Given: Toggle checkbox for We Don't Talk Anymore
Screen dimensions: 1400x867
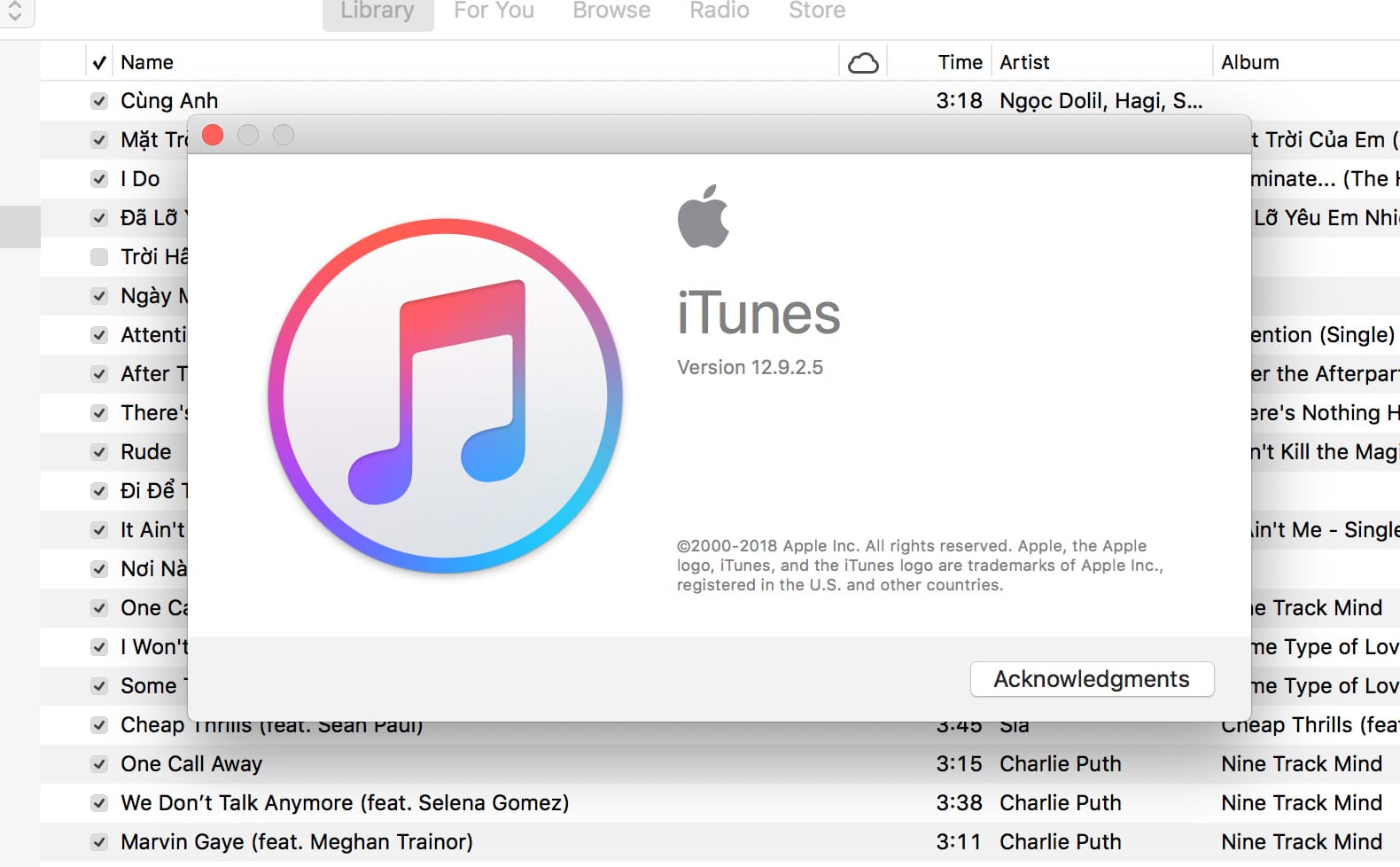Looking at the screenshot, I should pyautogui.click(x=99, y=803).
